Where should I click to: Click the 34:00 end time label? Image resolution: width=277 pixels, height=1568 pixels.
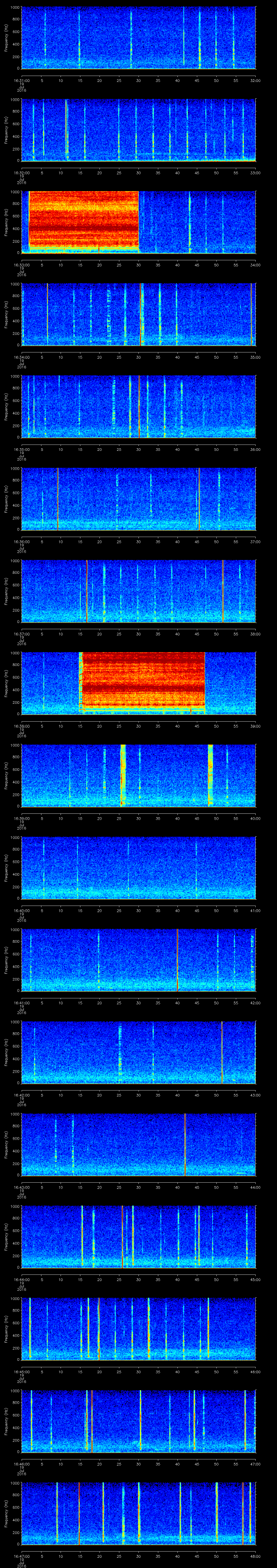point(255,265)
